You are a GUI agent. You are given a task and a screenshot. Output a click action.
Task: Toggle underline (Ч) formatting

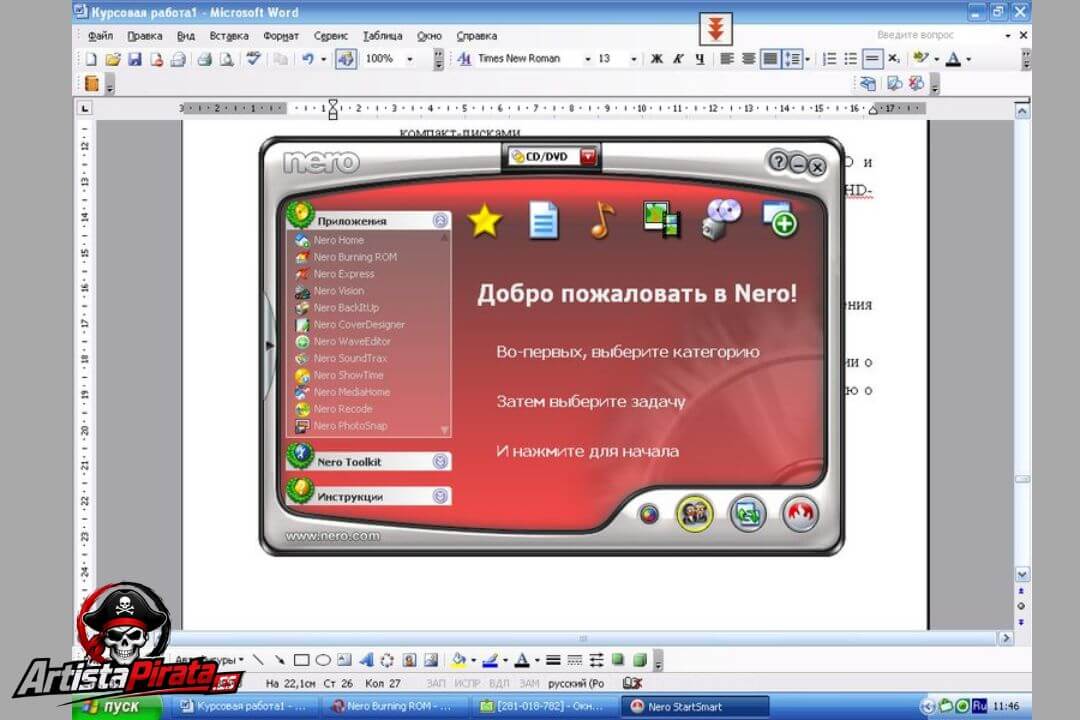point(700,59)
